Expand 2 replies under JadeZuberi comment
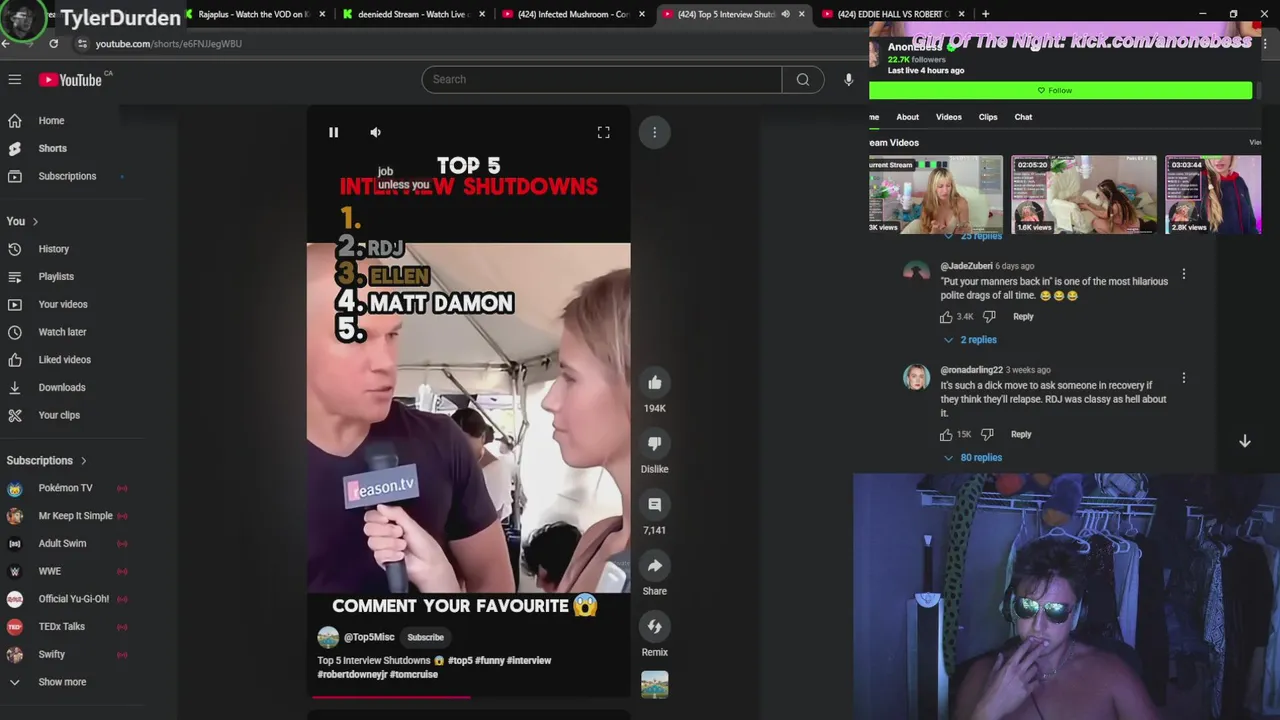The height and width of the screenshot is (720, 1280). point(971,340)
